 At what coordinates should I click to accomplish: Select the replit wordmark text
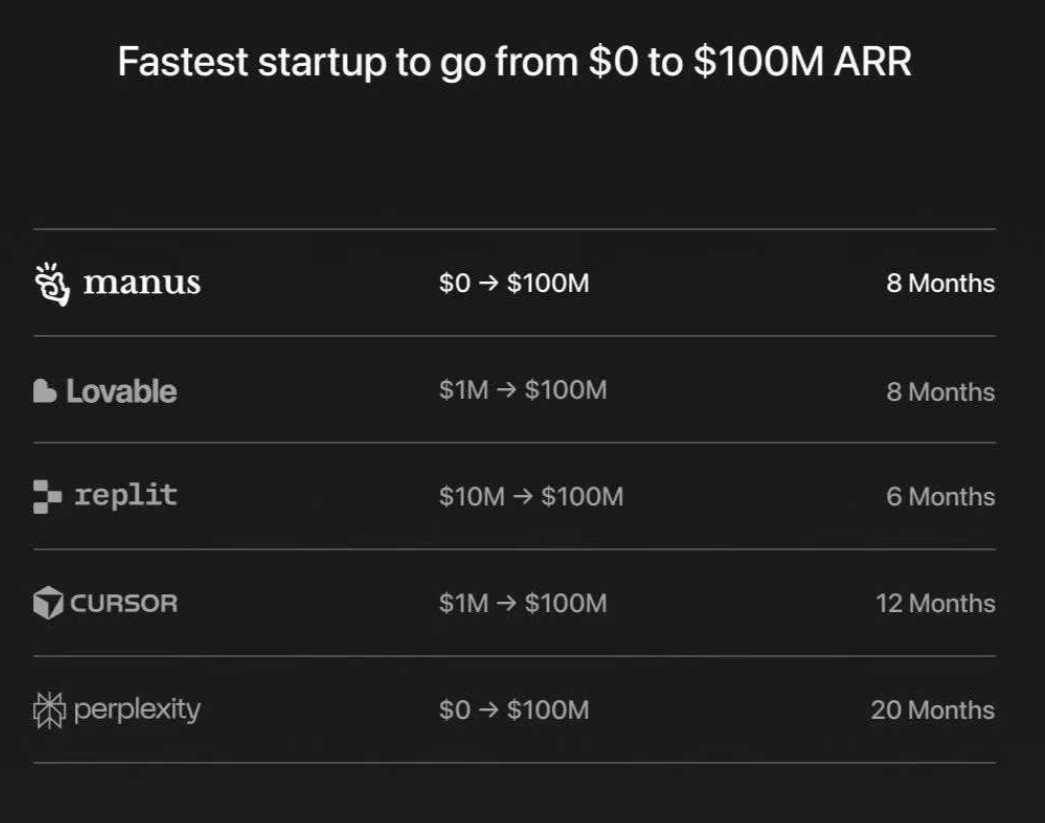click(126, 496)
